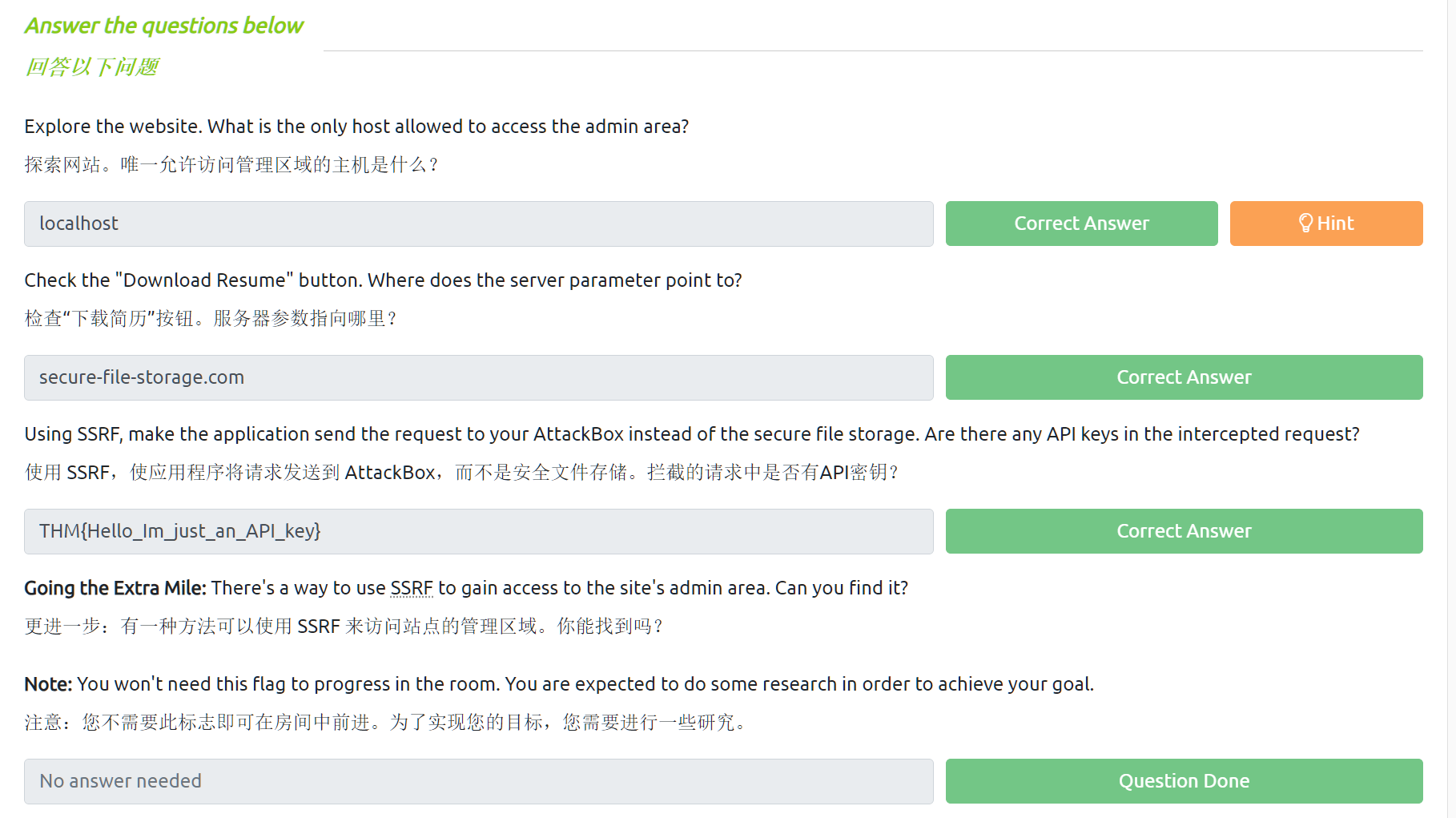Click the Chinese translation starting with 探索网站

click(x=231, y=165)
